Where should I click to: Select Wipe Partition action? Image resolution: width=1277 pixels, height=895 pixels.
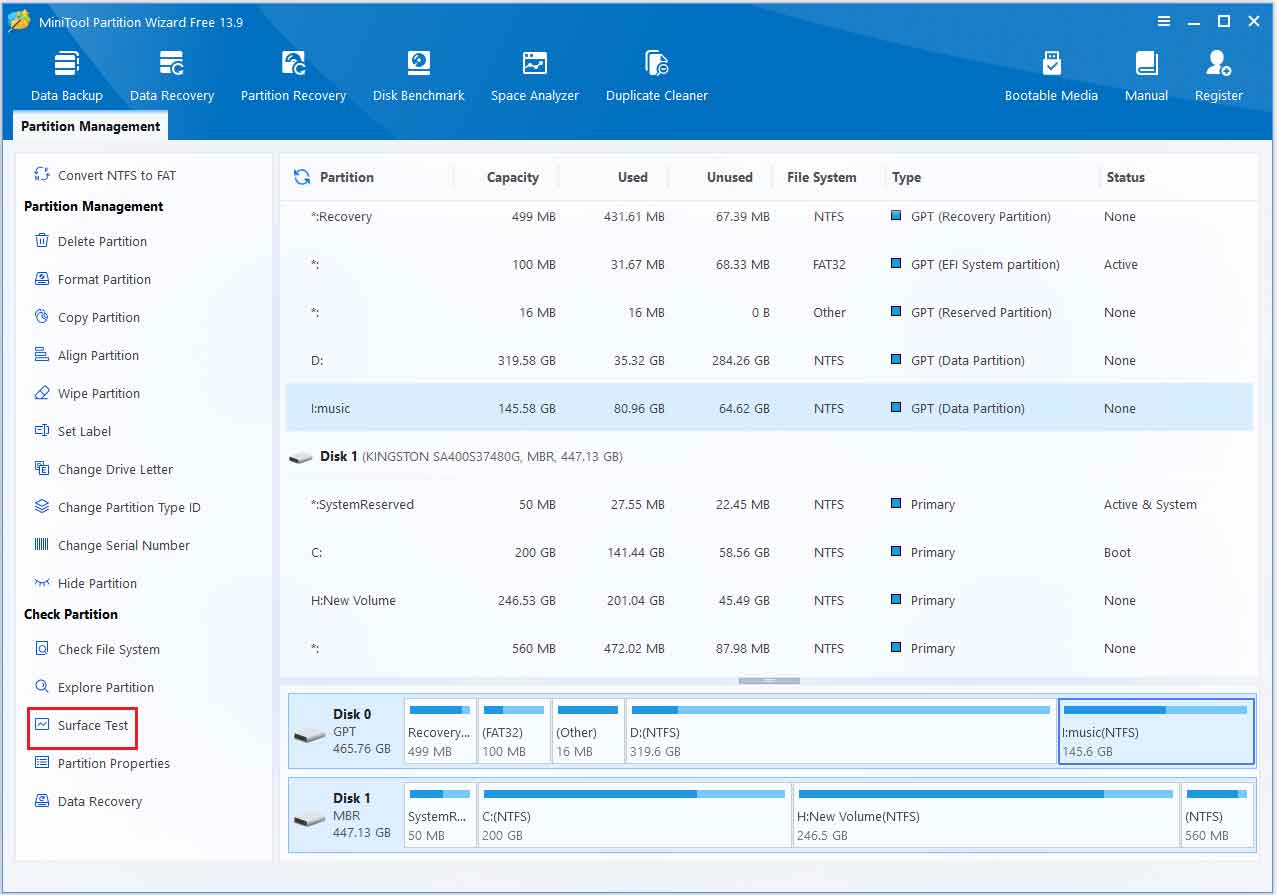point(87,393)
